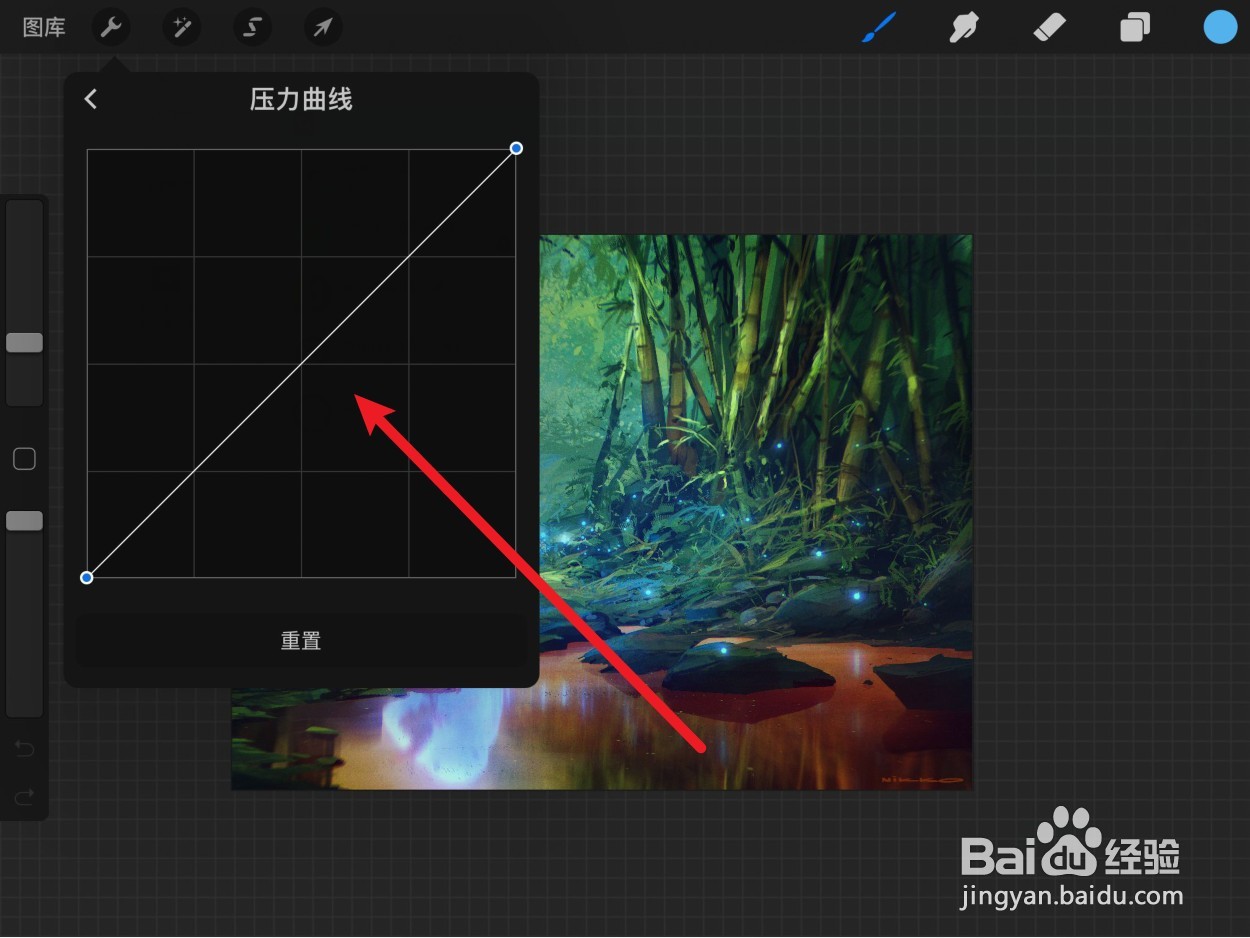Open the Adjustments magic wand menu
The image size is (1250, 938).
coord(182,27)
